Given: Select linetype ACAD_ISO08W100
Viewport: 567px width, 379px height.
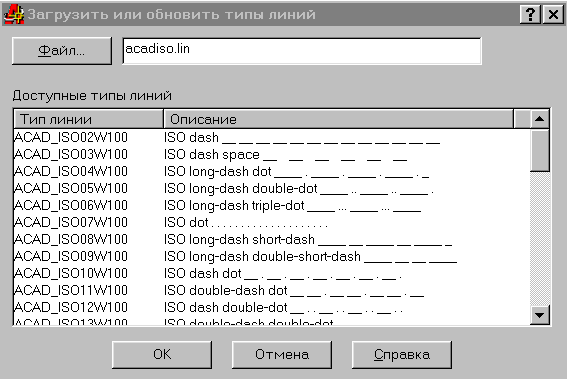Looking at the screenshot, I should point(71,239).
